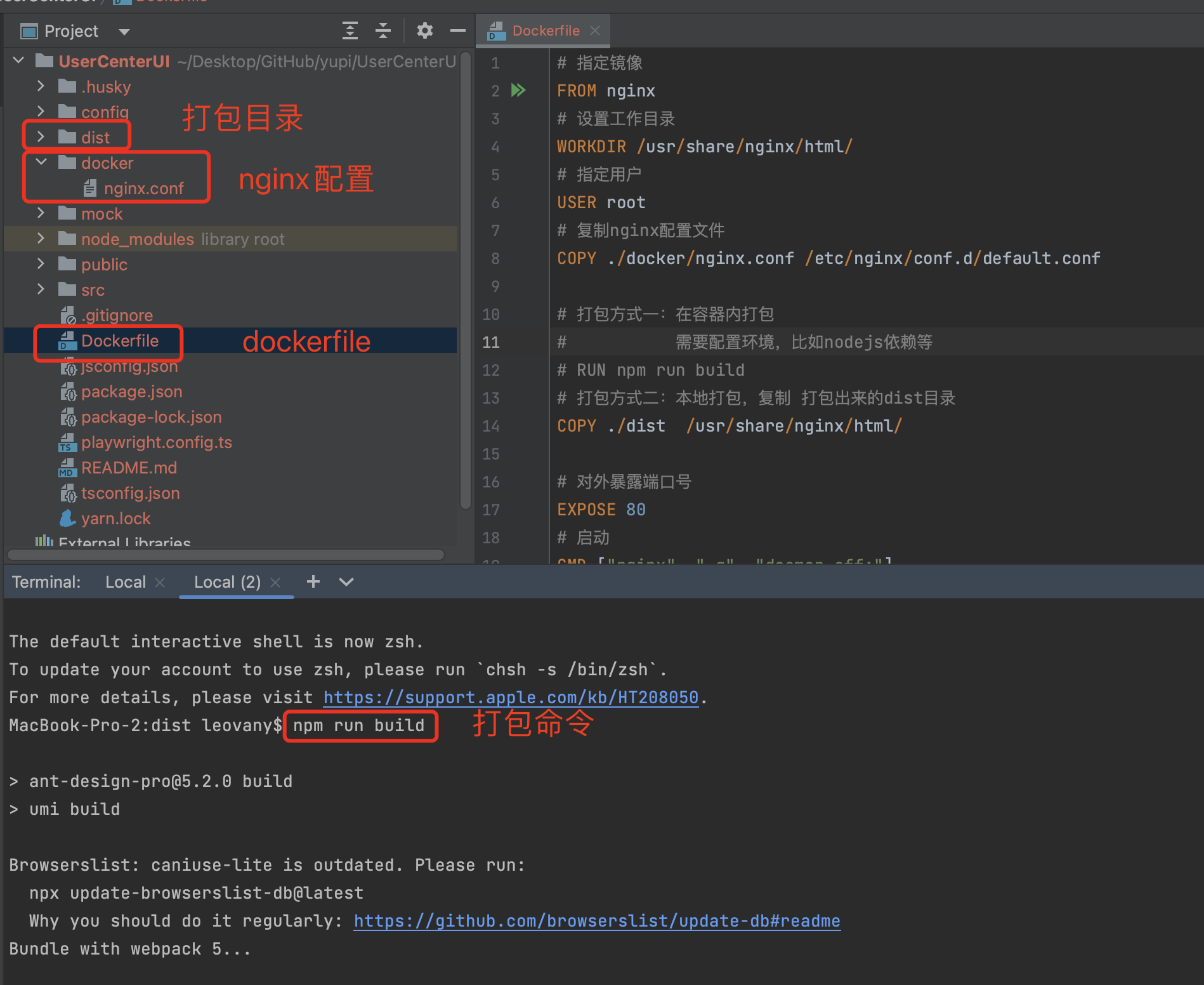Click the Dockerfile file icon in tree
This screenshot has height=985, width=1204.
click(x=67, y=341)
